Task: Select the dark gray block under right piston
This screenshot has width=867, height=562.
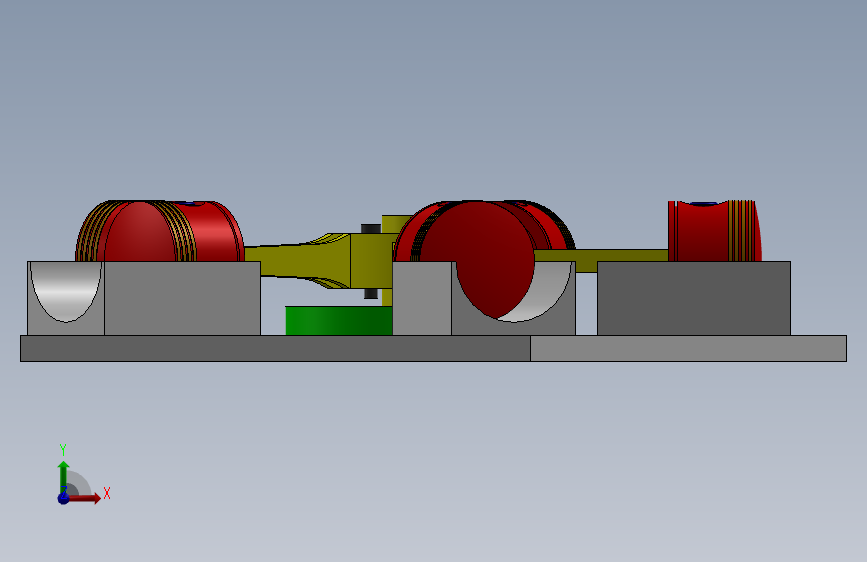Action: [694, 298]
